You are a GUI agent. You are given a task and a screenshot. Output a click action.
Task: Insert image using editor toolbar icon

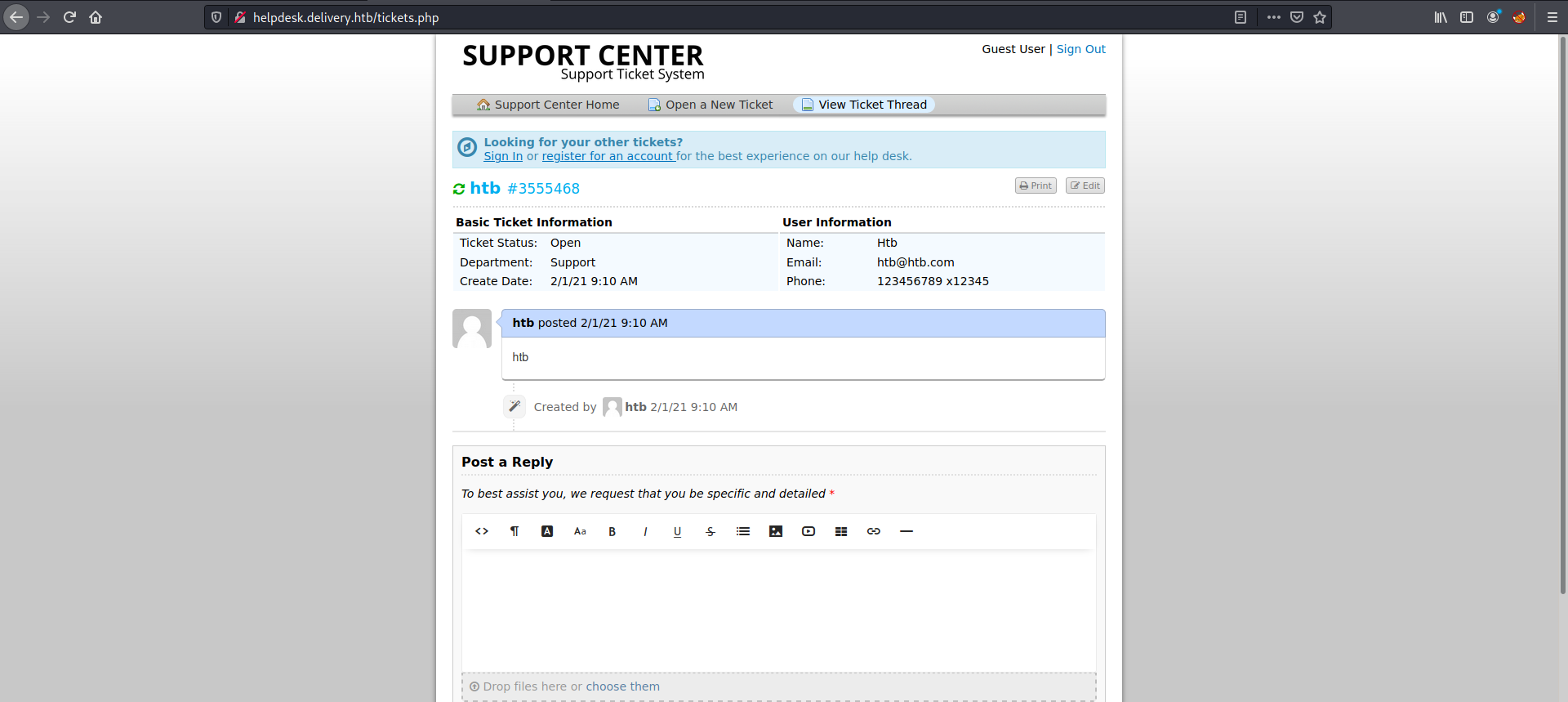(x=776, y=531)
